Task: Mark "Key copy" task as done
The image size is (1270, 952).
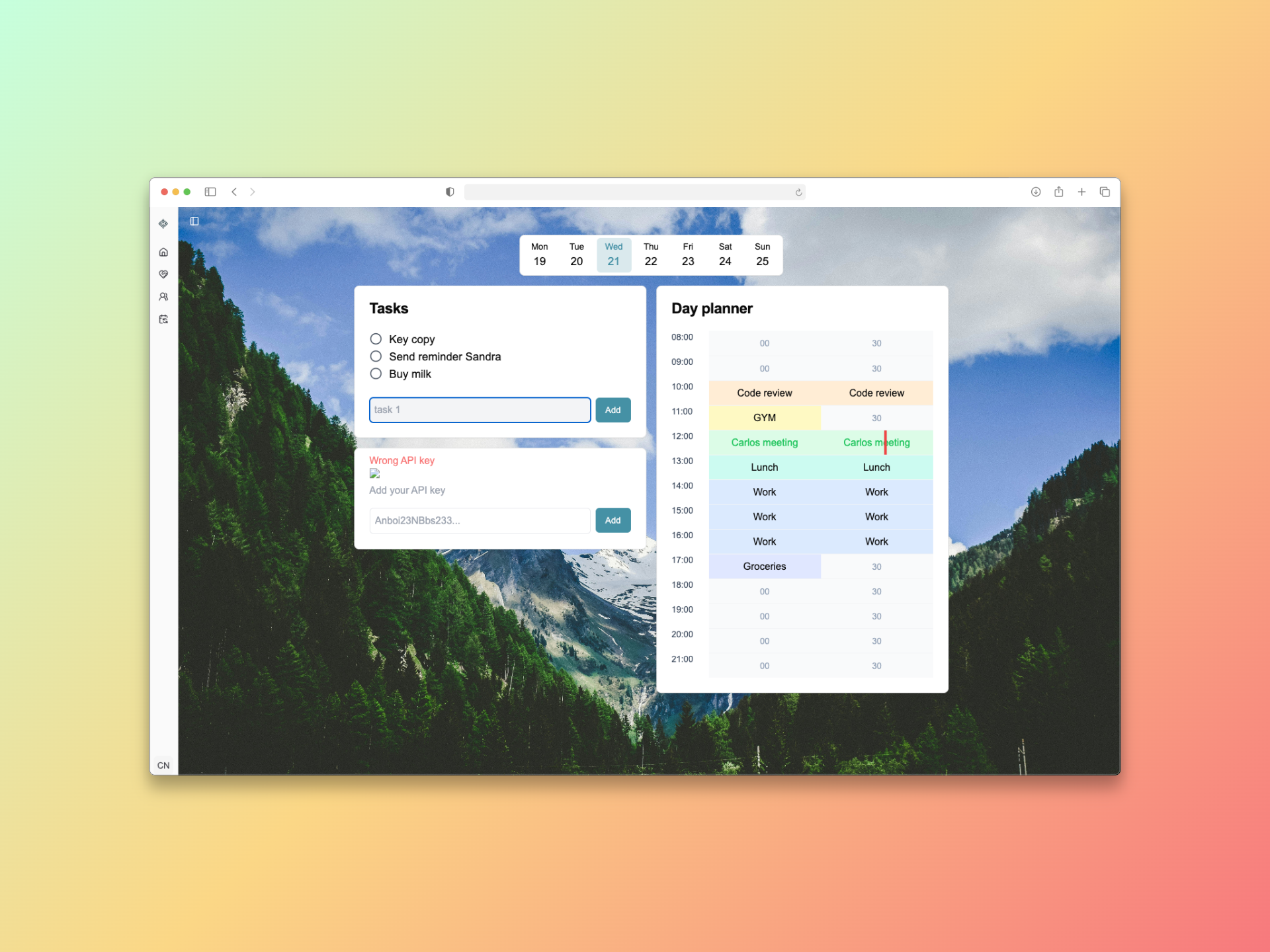Action: coord(376,339)
